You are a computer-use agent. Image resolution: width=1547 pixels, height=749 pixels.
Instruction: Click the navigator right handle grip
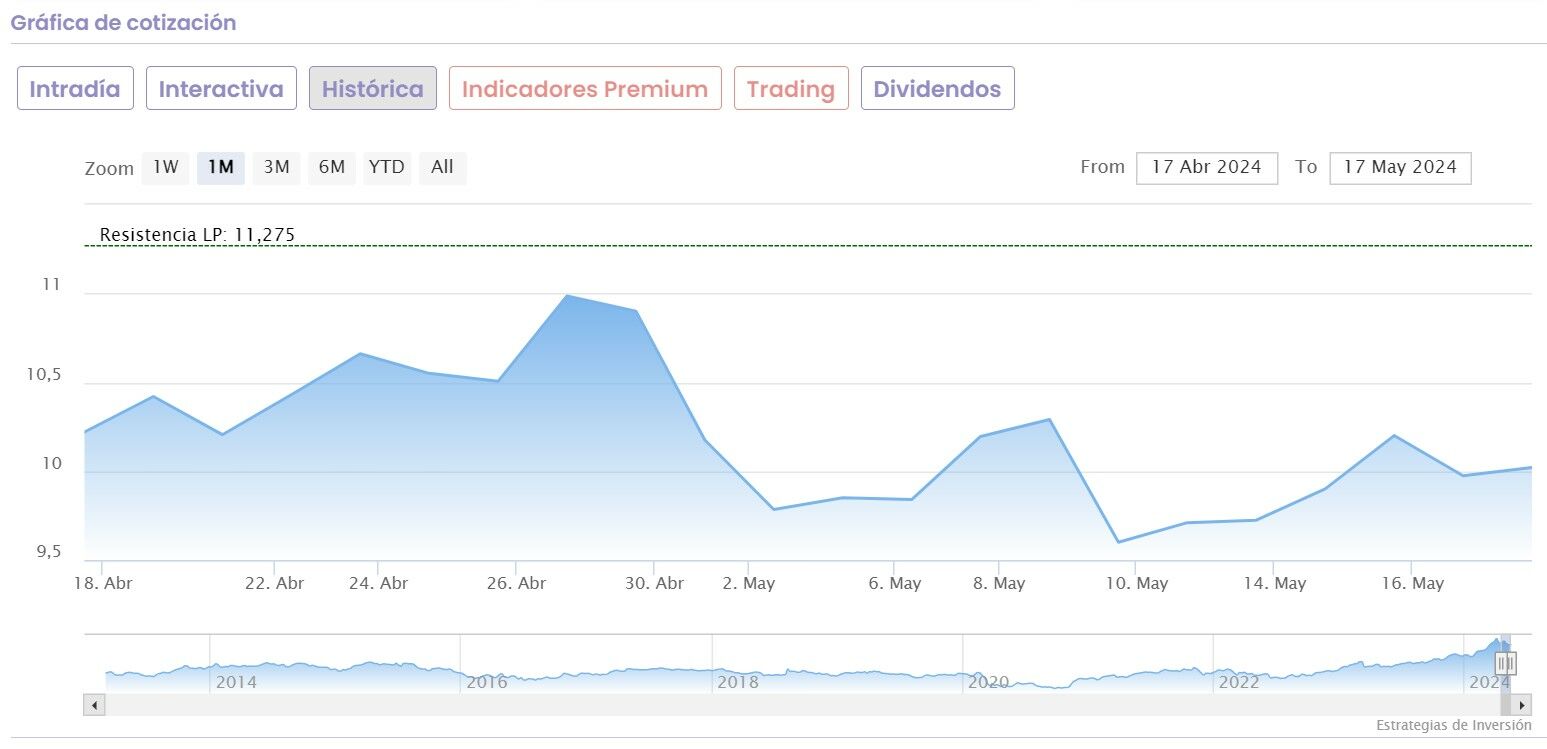pyautogui.click(x=1506, y=663)
